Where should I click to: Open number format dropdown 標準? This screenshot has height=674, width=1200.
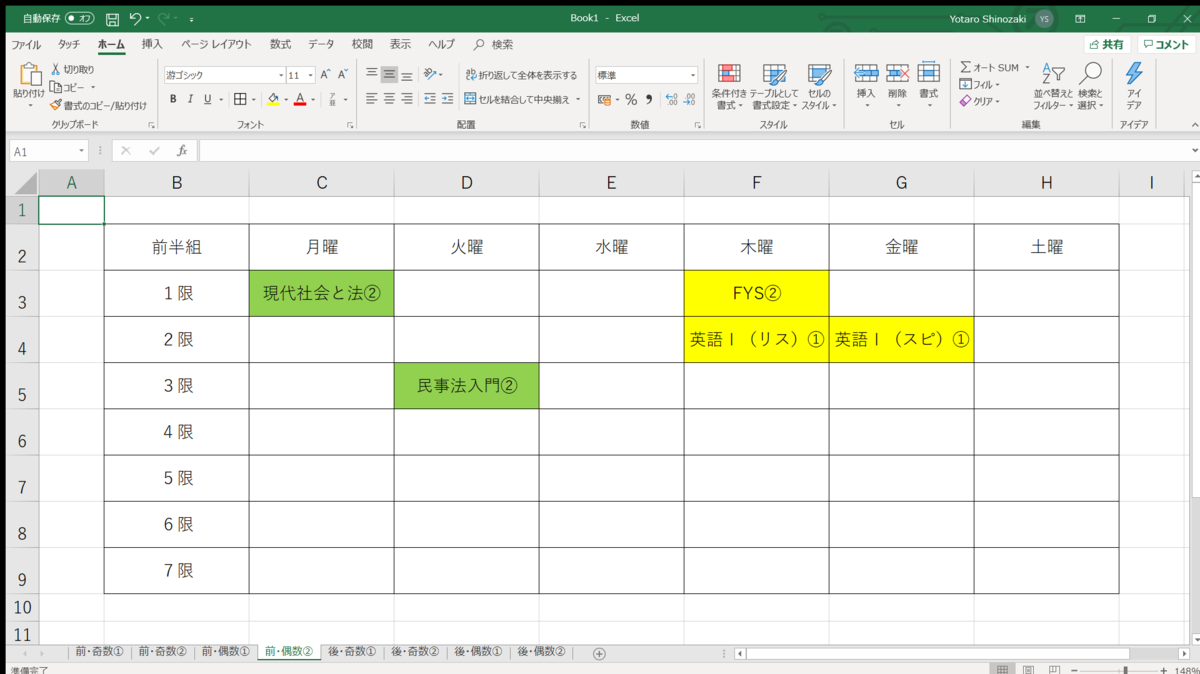tap(692, 75)
